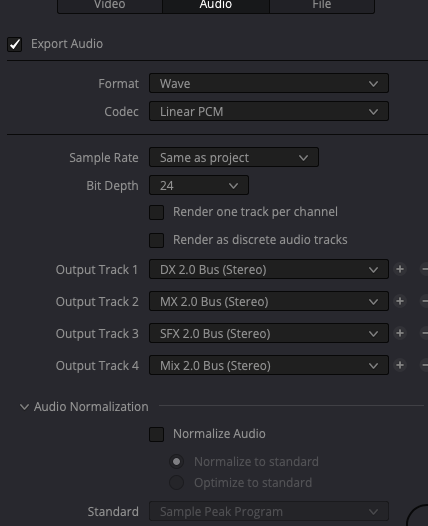This screenshot has width=428, height=526.
Task: Open the Sample Rate dropdown
Action: (234, 157)
